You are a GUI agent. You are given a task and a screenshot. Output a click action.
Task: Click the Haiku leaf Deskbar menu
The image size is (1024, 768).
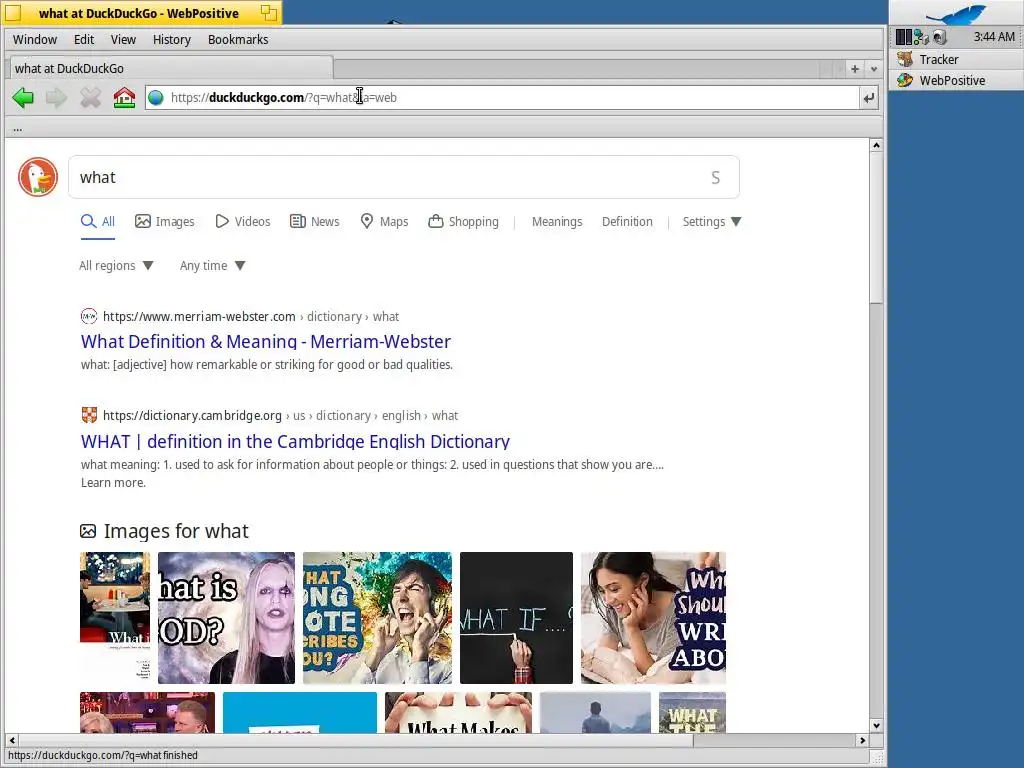pos(956,14)
